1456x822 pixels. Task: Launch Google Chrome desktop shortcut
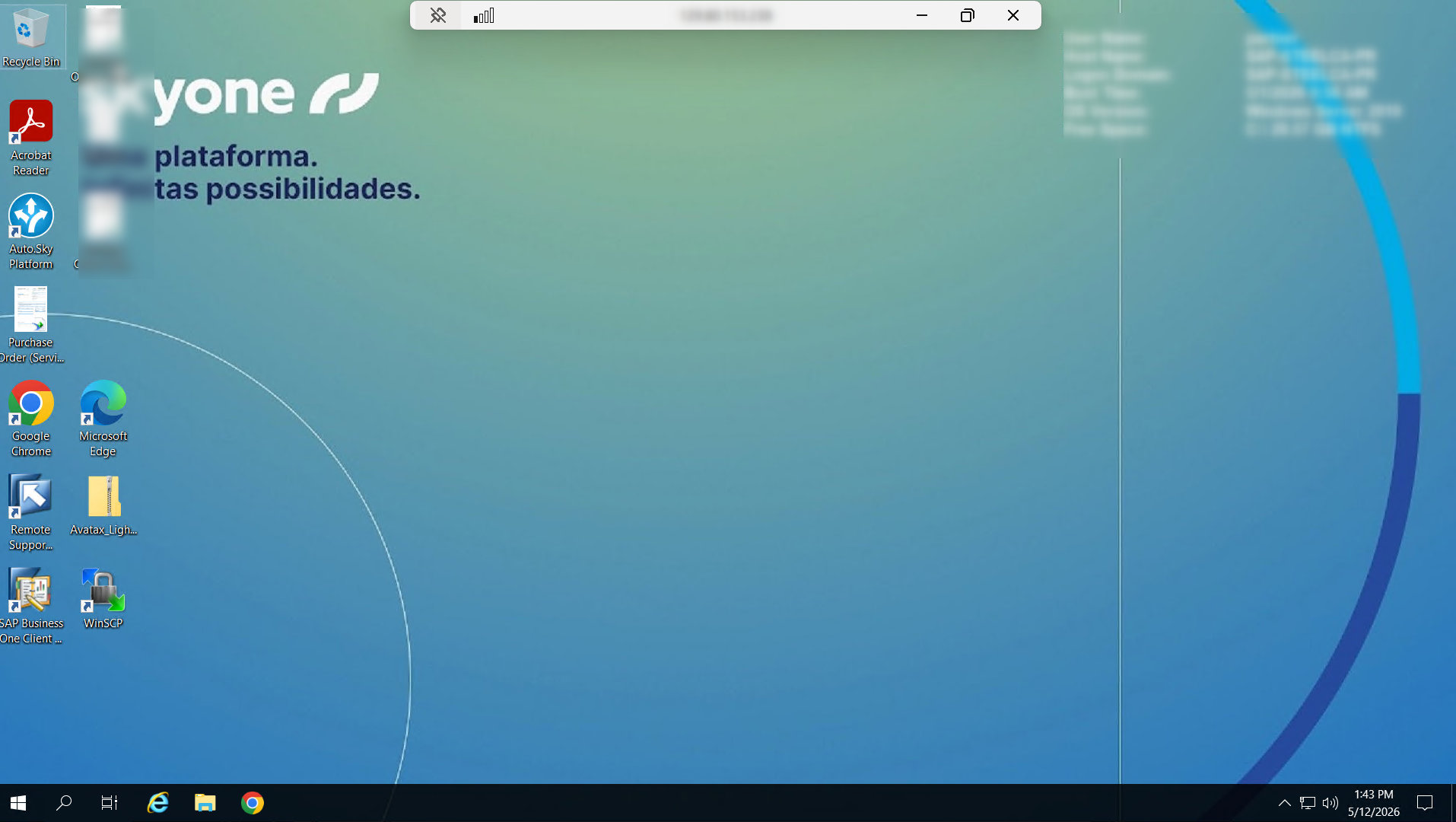click(31, 419)
